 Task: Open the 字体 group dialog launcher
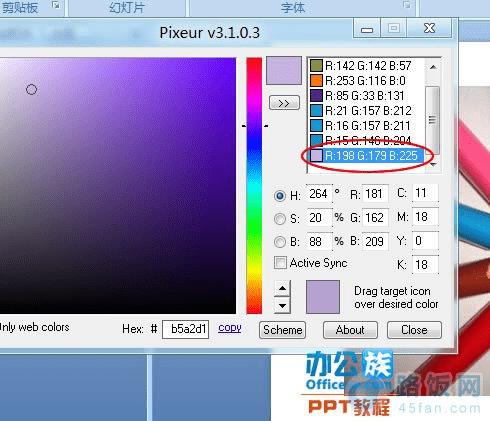coord(407,5)
